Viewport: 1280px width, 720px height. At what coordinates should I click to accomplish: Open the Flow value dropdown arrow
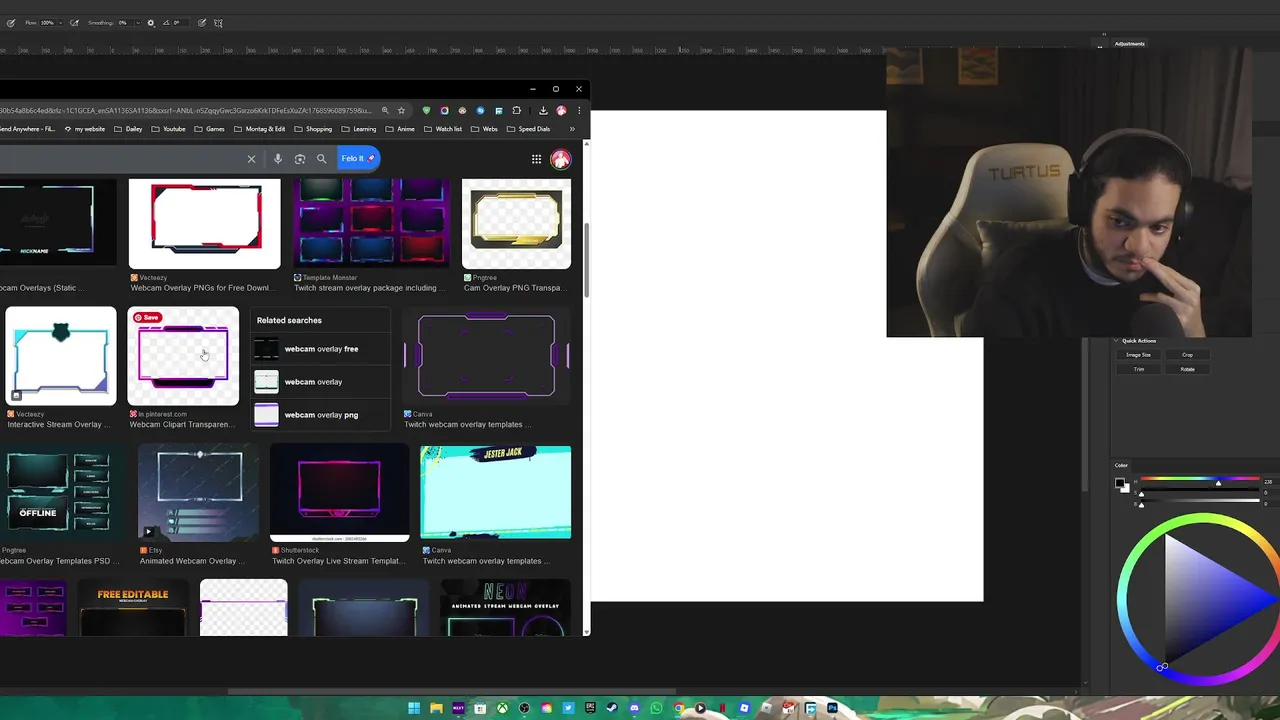coord(61,23)
